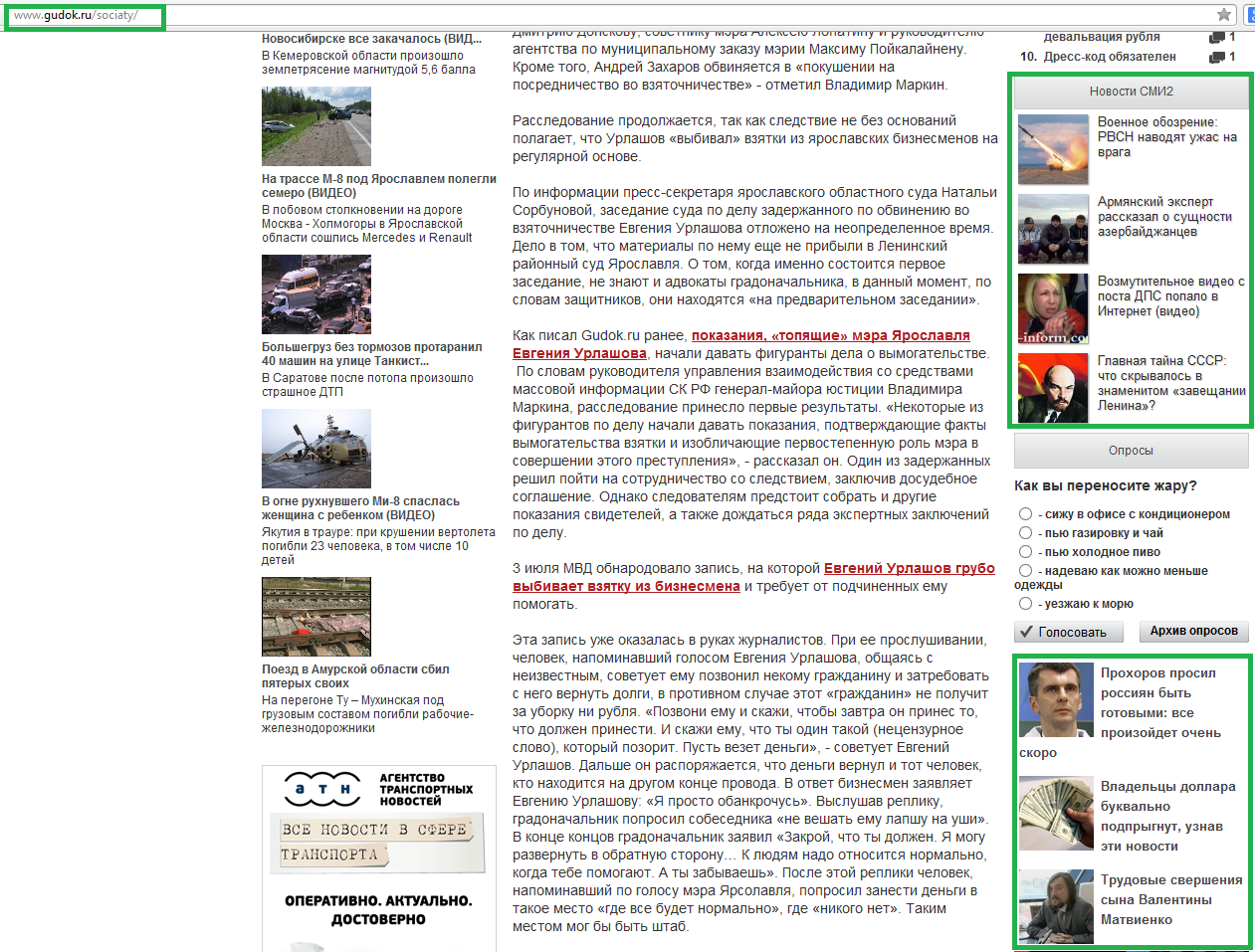The image size is (1255, 952).
Task: Open the Lenin portrait thumbnail
Action: click(1053, 389)
